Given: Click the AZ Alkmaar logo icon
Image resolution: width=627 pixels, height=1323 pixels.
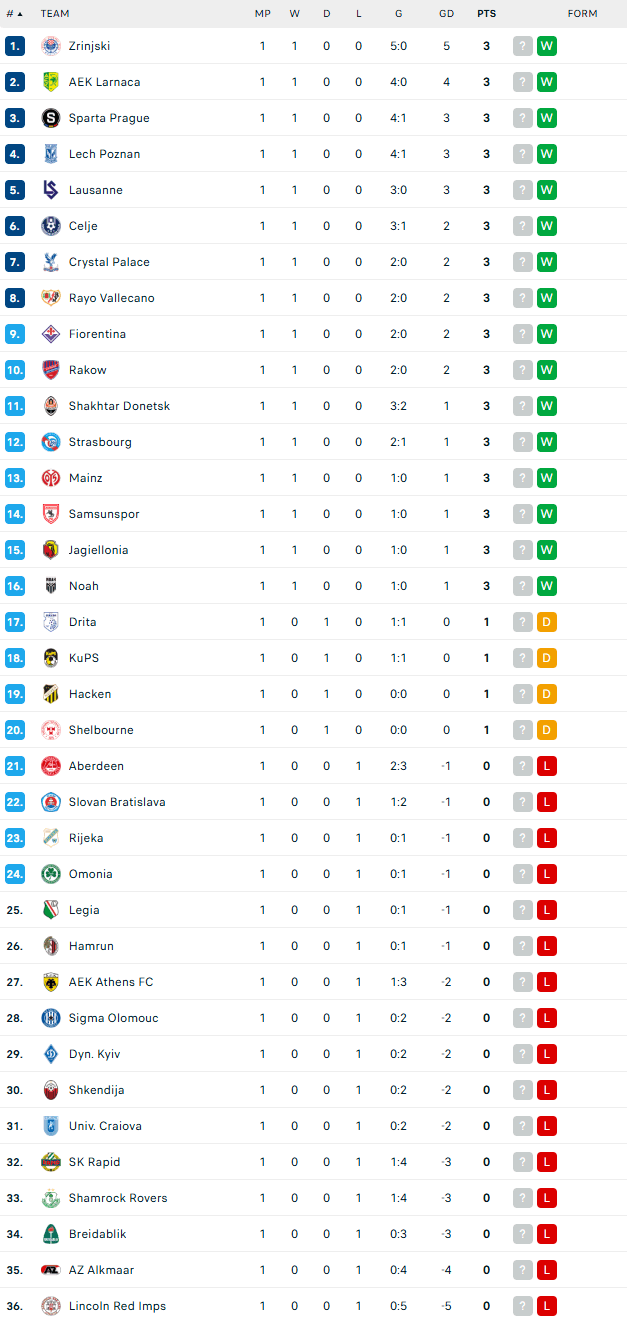Looking at the screenshot, I should [x=50, y=1270].
